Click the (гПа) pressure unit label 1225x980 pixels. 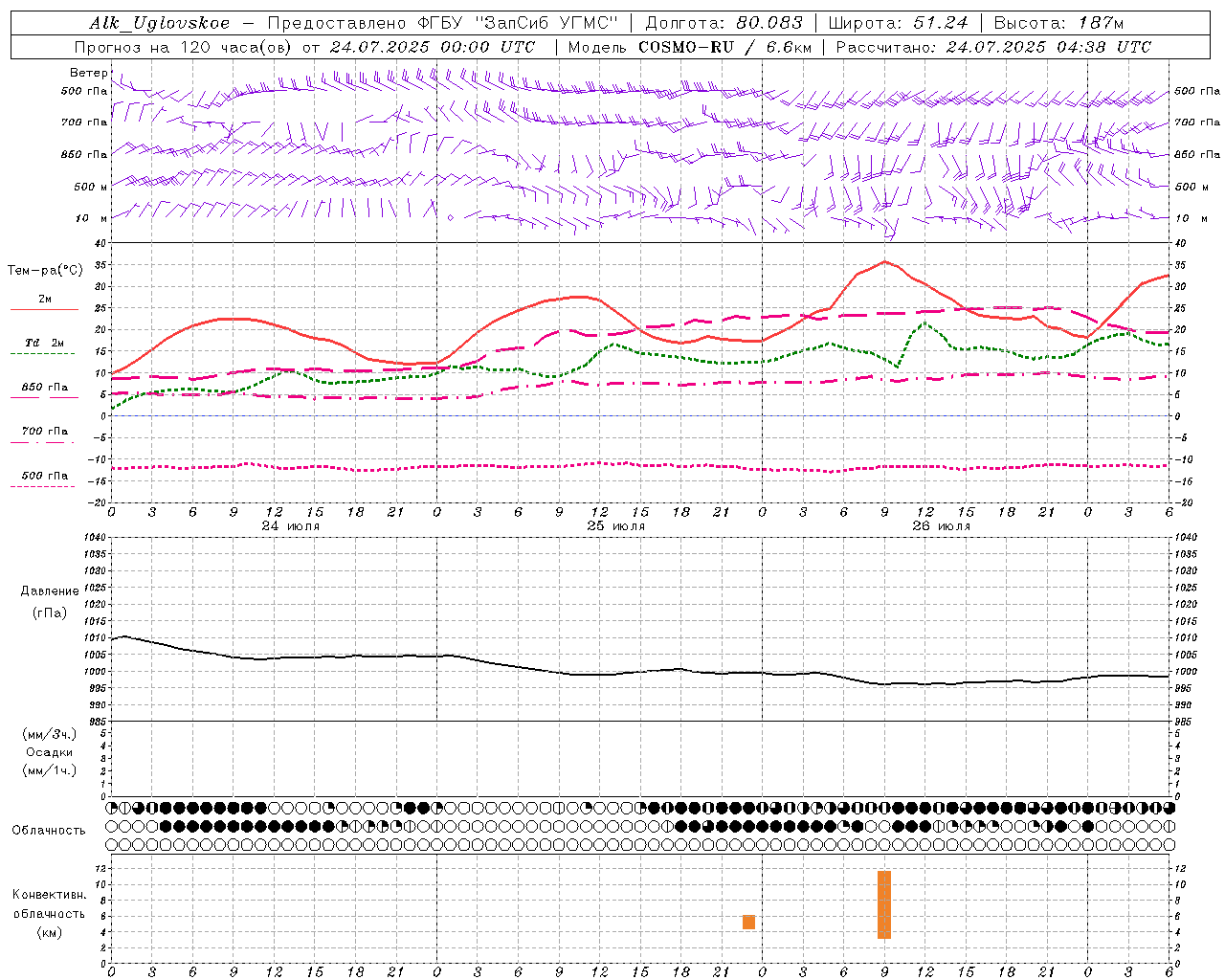50,613
